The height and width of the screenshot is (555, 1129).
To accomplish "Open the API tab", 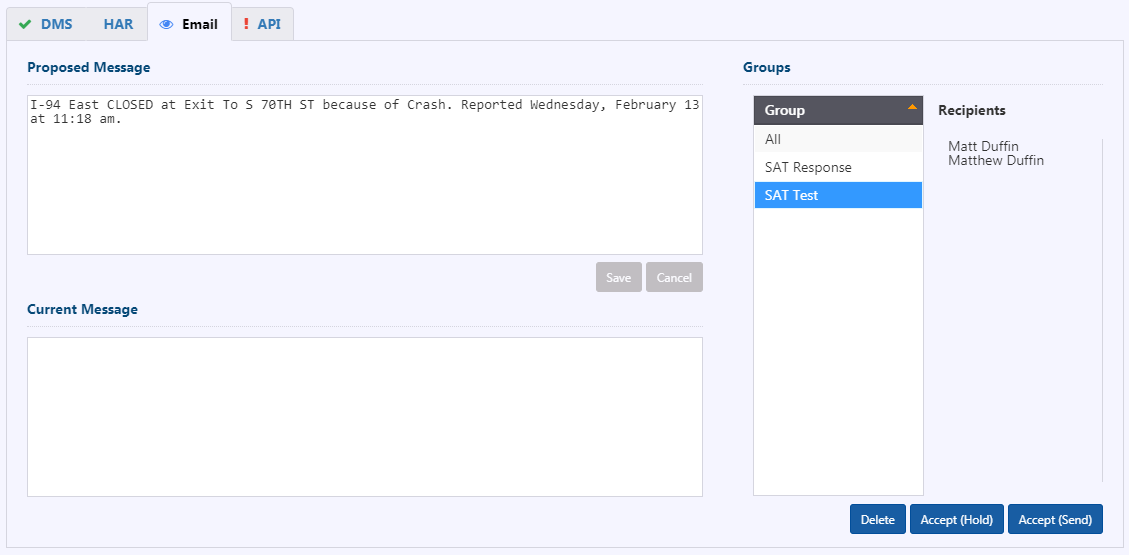I will click(262, 24).
